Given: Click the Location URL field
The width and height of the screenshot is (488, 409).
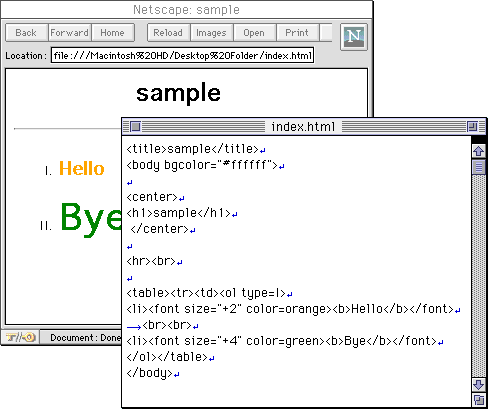Looking at the screenshot, I should (x=183, y=55).
